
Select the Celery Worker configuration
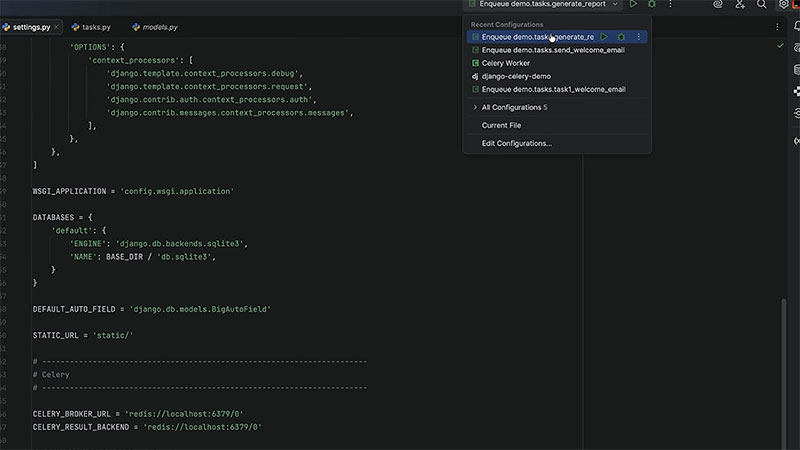tap(505, 63)
